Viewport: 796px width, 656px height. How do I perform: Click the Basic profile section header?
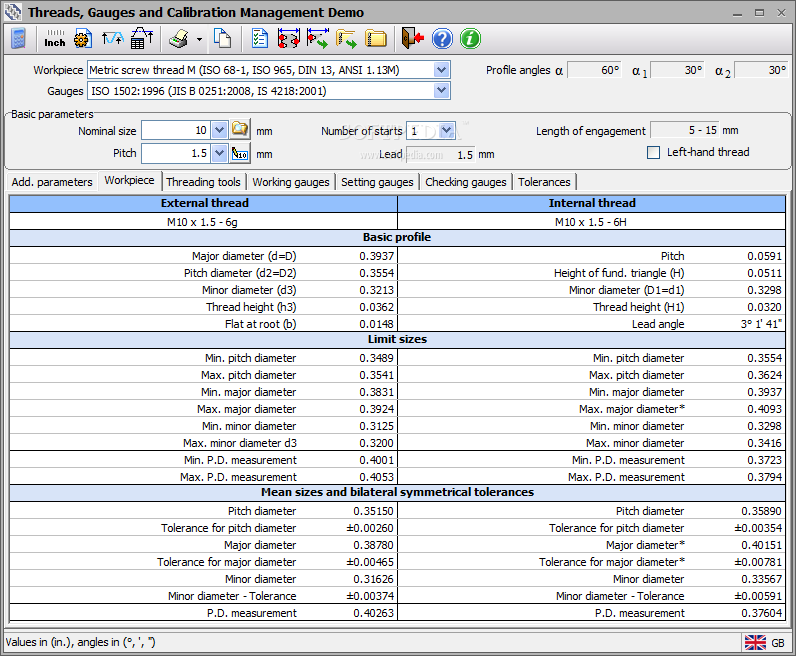point(397,237)
